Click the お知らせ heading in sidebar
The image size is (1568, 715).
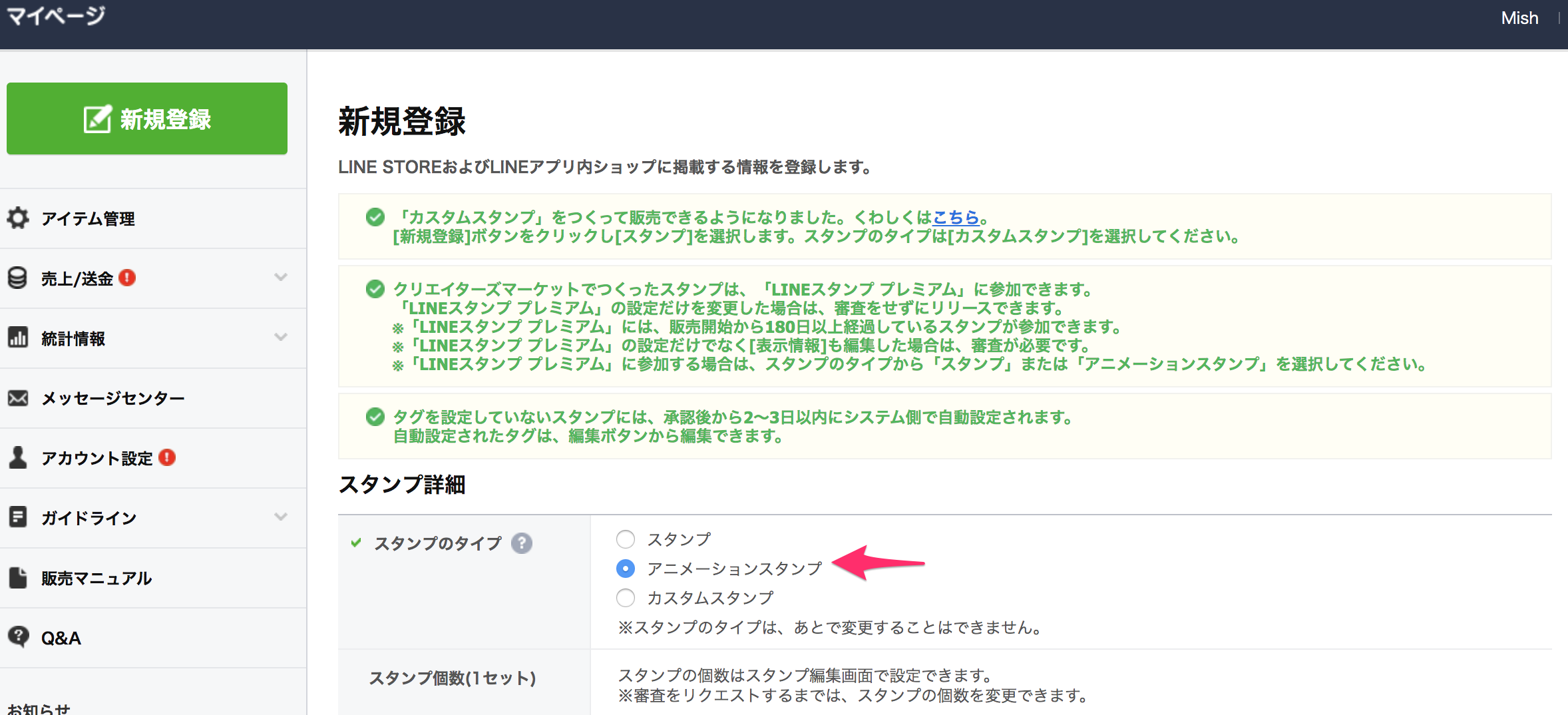tap(39, 708)
